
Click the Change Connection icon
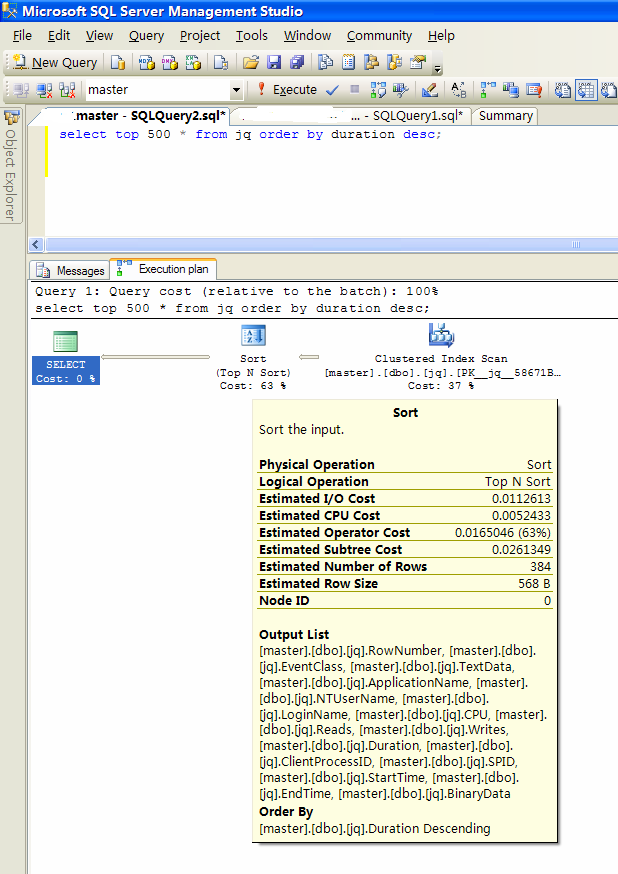(x=67, y=90)
